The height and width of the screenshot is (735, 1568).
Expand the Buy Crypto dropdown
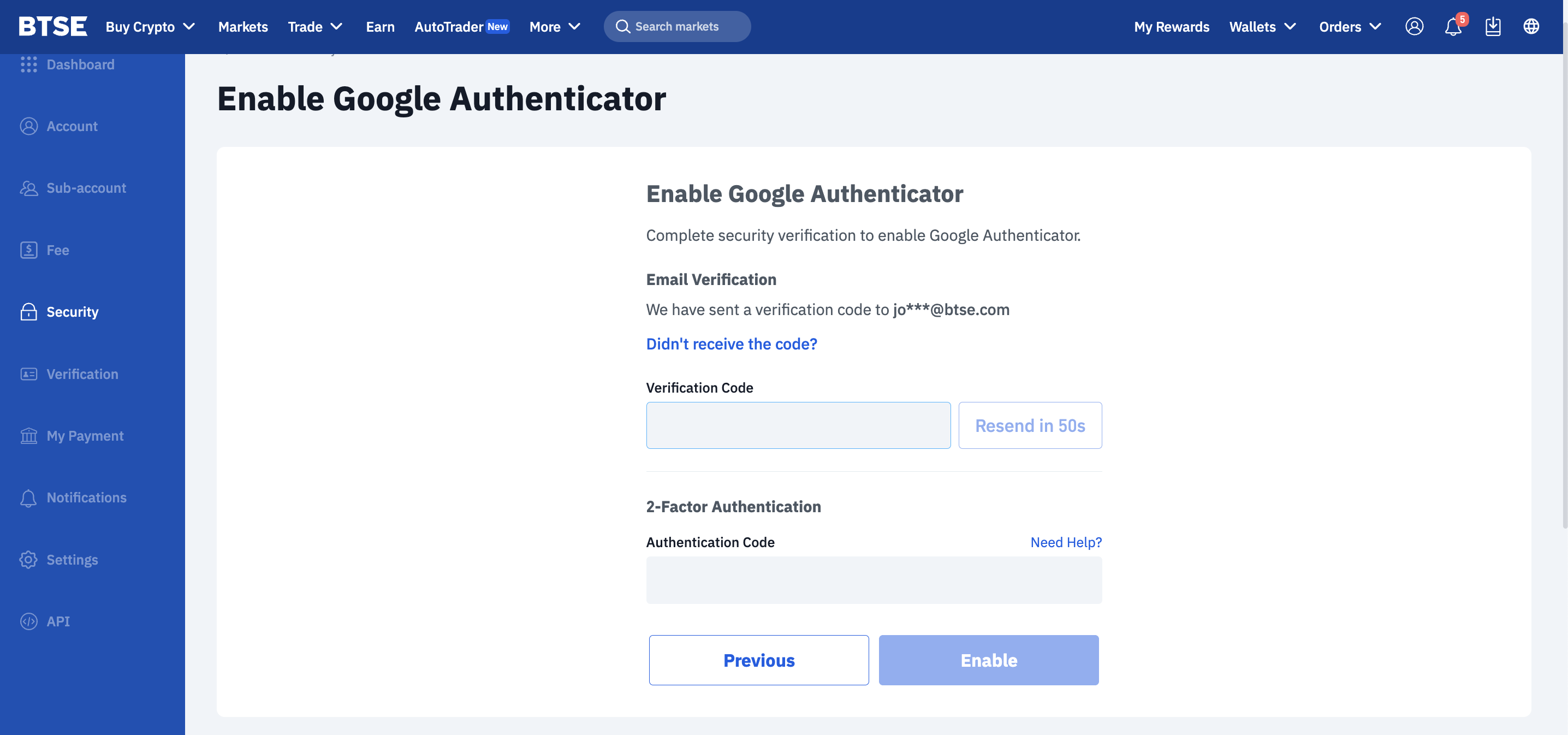[x=150, y=27]
